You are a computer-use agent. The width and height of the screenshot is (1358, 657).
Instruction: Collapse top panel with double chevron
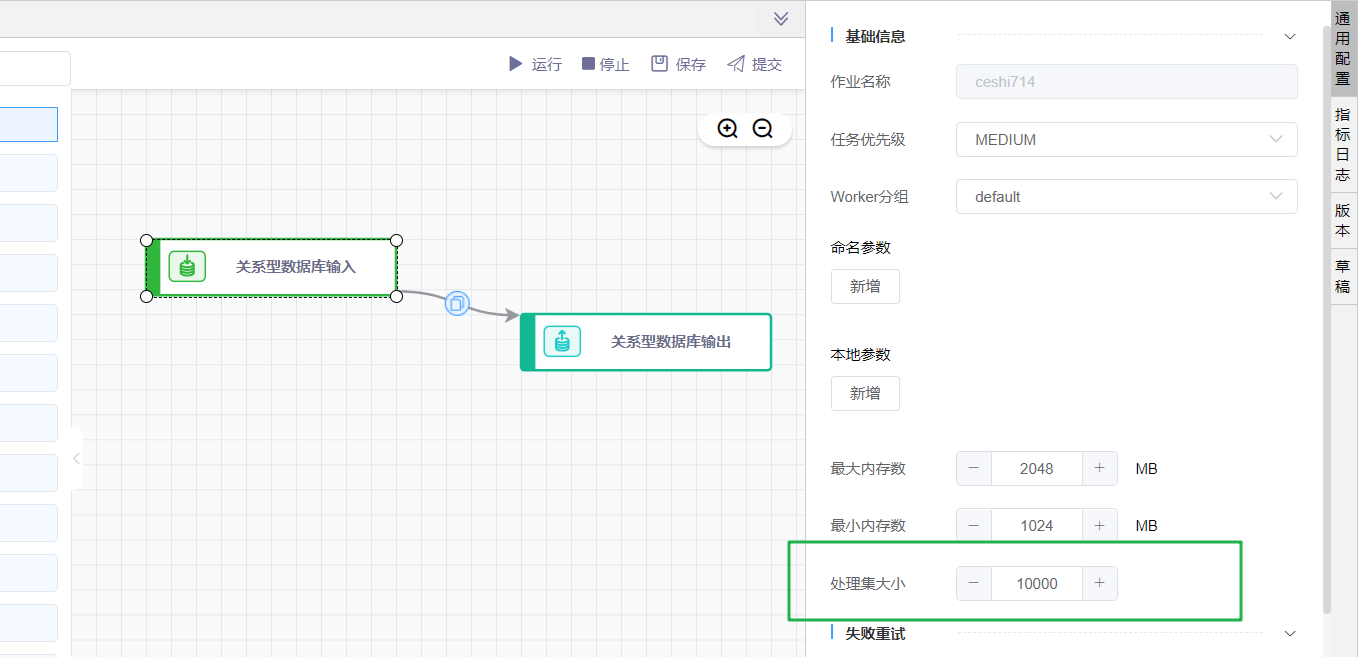coord(781,18)
